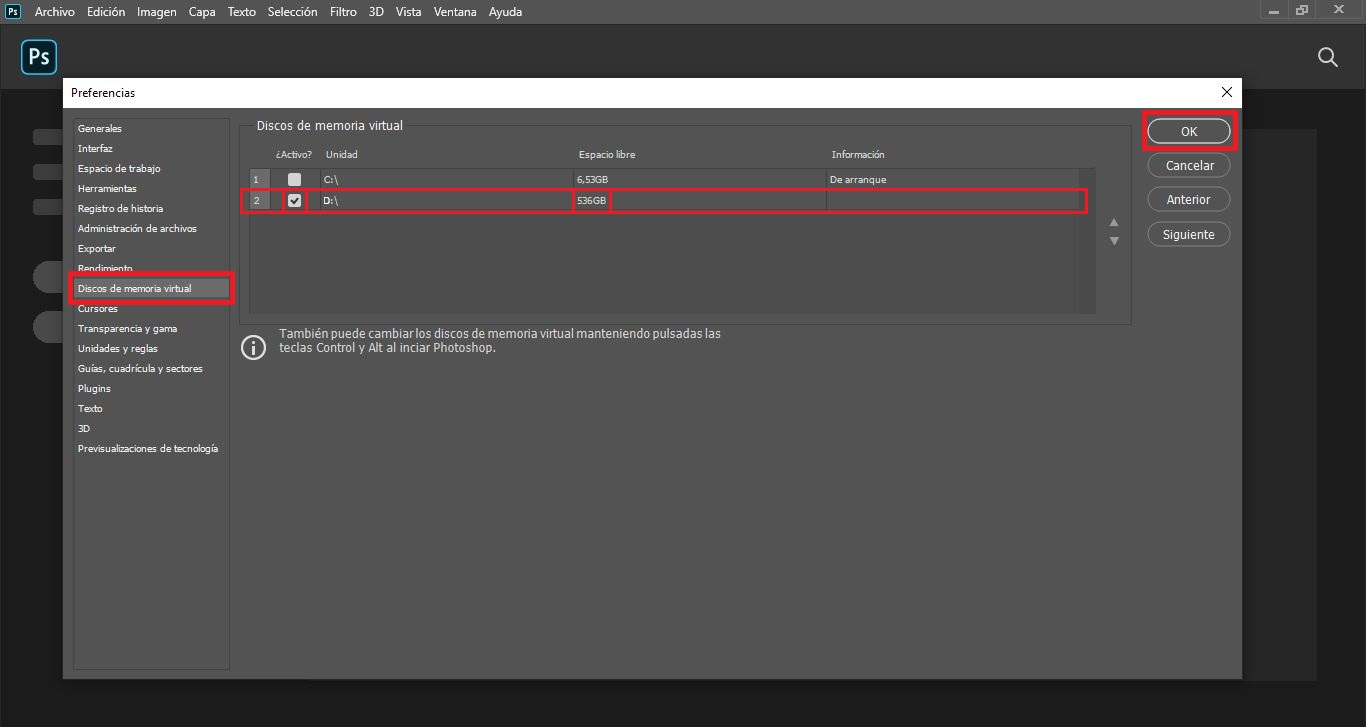The width and height of the screenshot is (1366, 727).
Task: Select Texto in preferences category list
Action: click(90, 408)
